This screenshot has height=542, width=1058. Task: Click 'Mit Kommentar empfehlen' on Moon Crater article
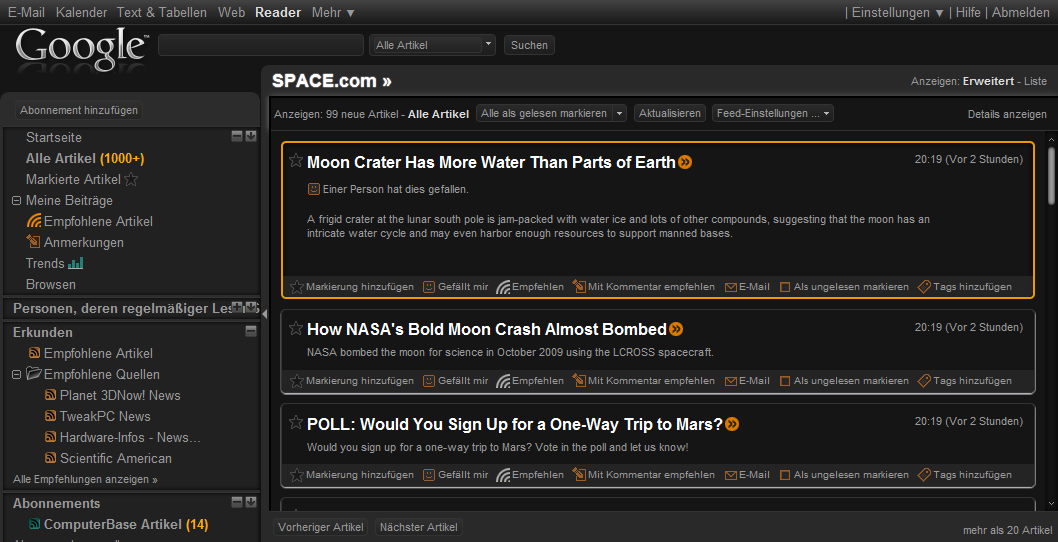pos(643,287)
